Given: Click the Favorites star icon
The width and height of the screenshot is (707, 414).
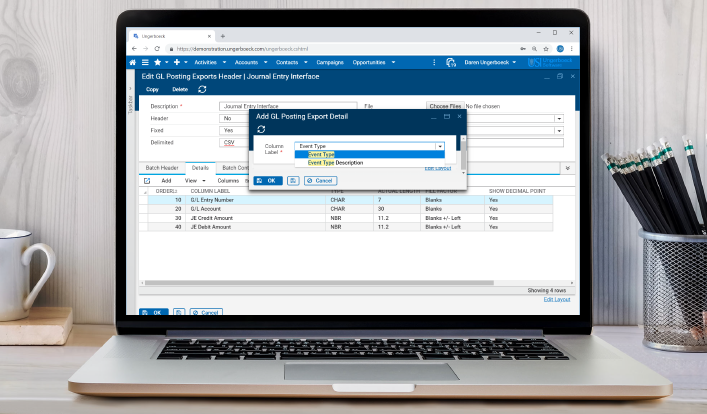Looking at the screenshot, I should tap(158, 62).
